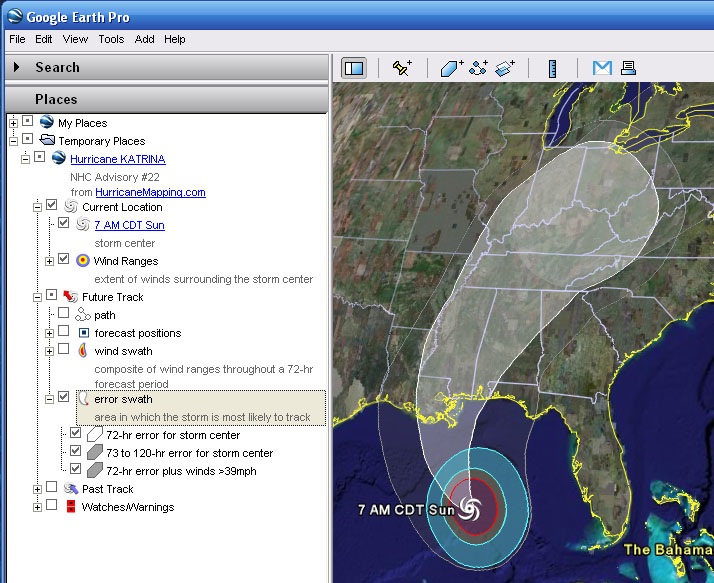714x583 pixels.
Task: Expand the Search panel triangle
Action: click(17, 67)
